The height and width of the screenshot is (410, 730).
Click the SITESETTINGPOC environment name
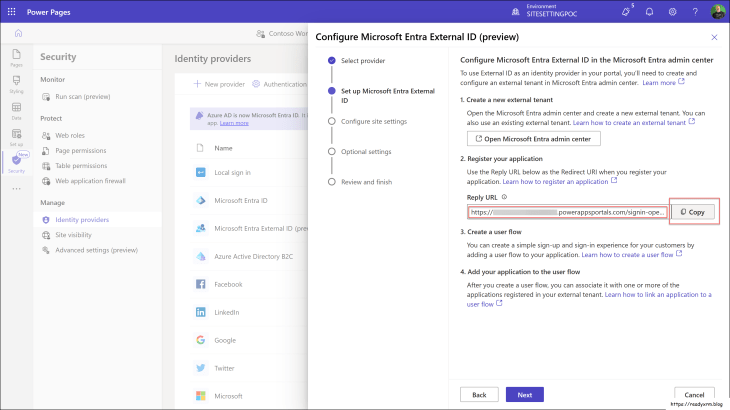click(x=552, y=14)
